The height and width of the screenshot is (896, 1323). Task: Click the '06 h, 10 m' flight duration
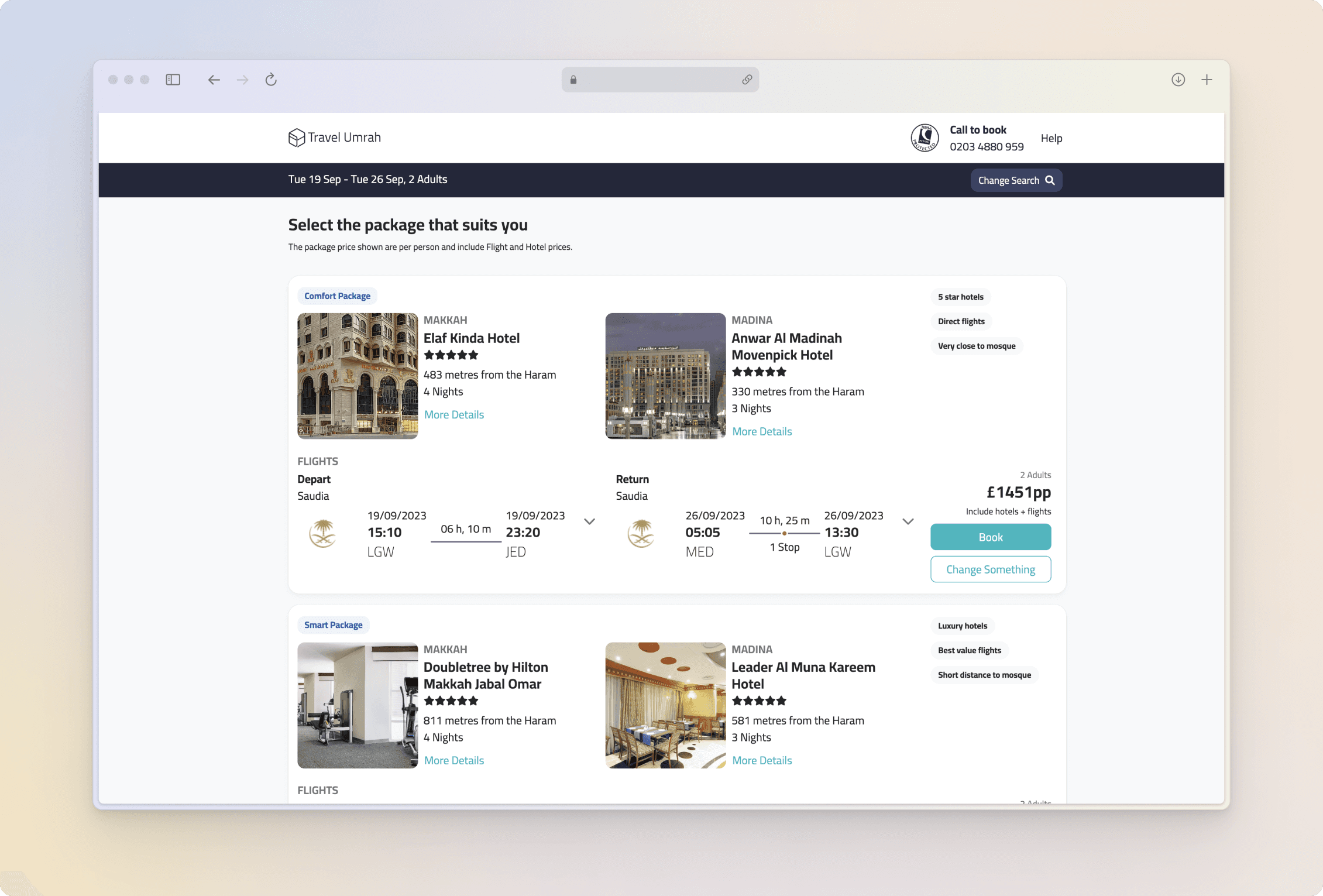pyautogui.click(x=466, y=529)
